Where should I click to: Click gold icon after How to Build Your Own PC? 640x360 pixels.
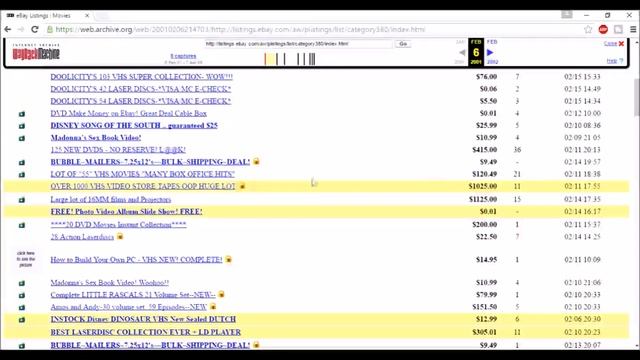point(229,259)
